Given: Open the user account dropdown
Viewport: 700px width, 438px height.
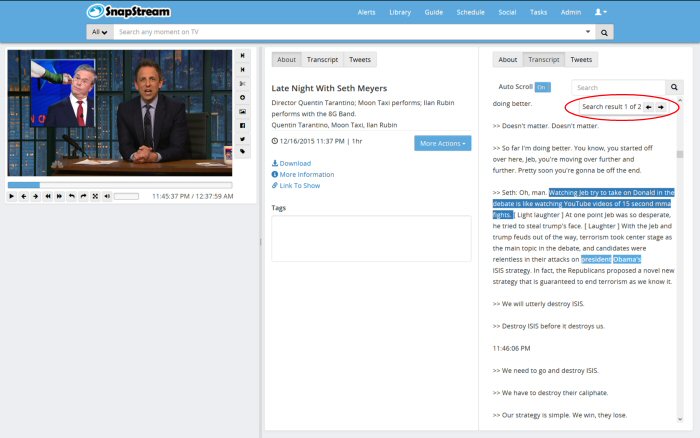Looking at the screenshot, I should click(601, 12).
